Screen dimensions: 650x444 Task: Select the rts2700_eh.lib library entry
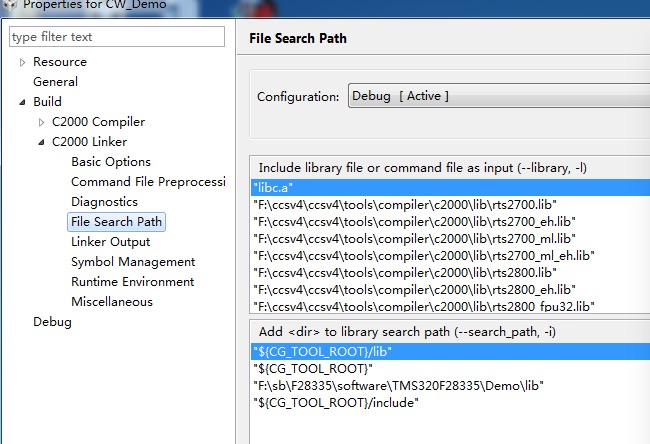click(x=414, y=221)
